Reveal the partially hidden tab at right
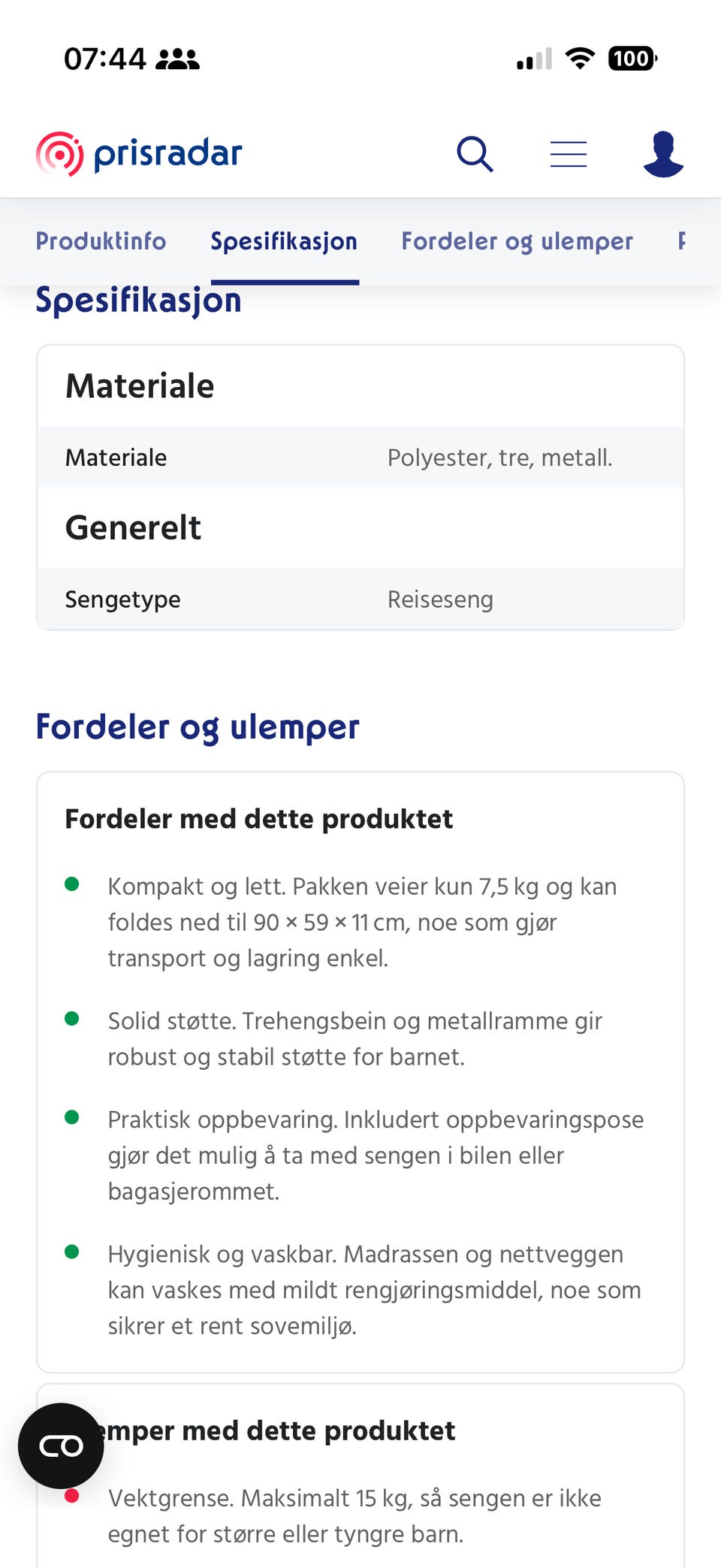The height and width of the screenshot is (1568, 721). [682, 241]
